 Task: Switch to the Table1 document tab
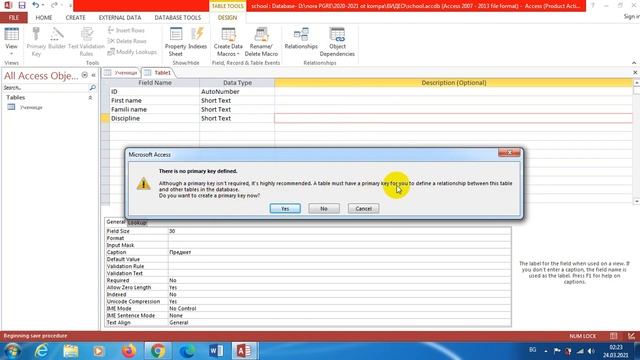pyautogui.click(x=159, y=73)
